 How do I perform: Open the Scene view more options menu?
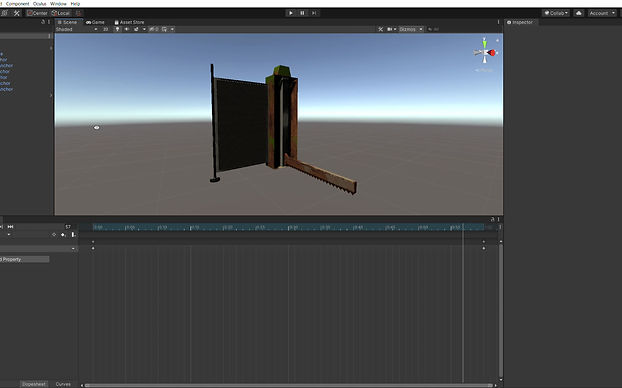pyautogui.click(x=499, y=22)
